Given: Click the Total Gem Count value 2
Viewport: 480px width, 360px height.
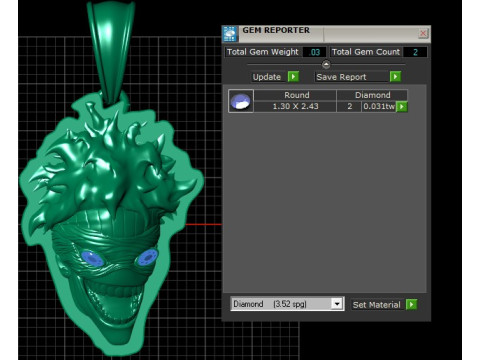Looking at the screenshot, I should pos(415,52).
